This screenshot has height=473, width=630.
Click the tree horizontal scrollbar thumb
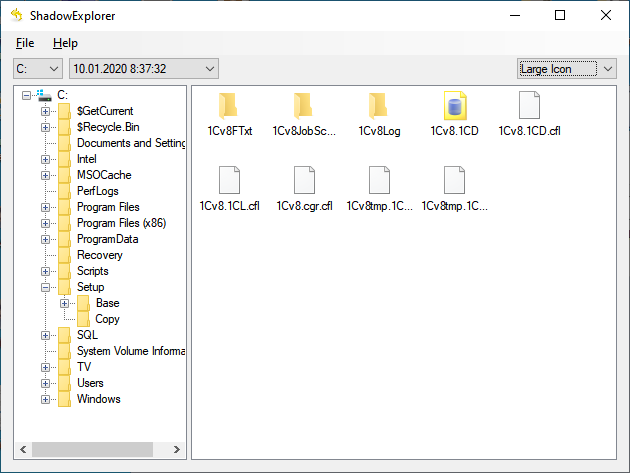(x=92, y=450)
